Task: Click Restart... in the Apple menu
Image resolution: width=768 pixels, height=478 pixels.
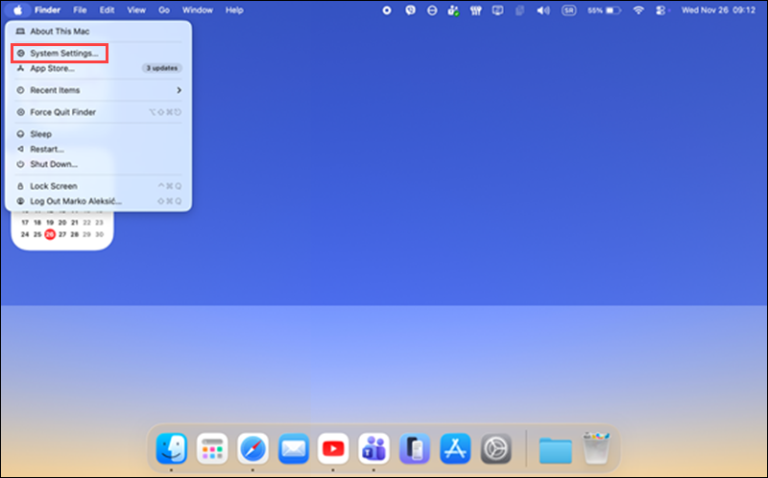Action: [x=47, y=149]
